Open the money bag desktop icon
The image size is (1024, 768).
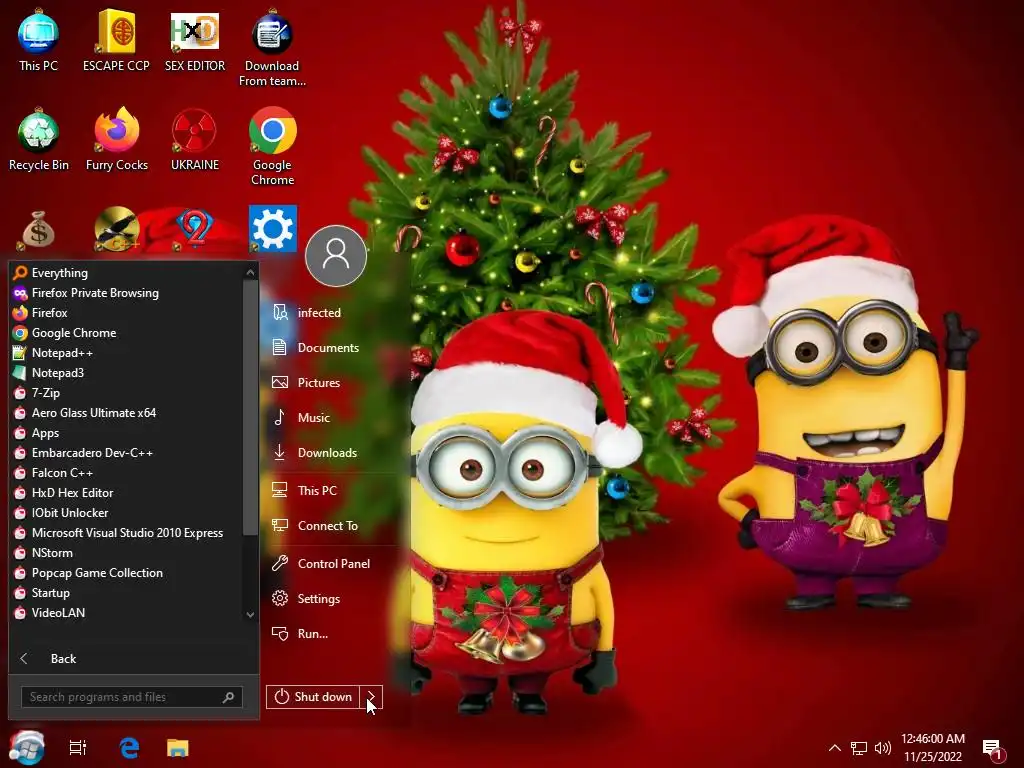tap(38, 230)
